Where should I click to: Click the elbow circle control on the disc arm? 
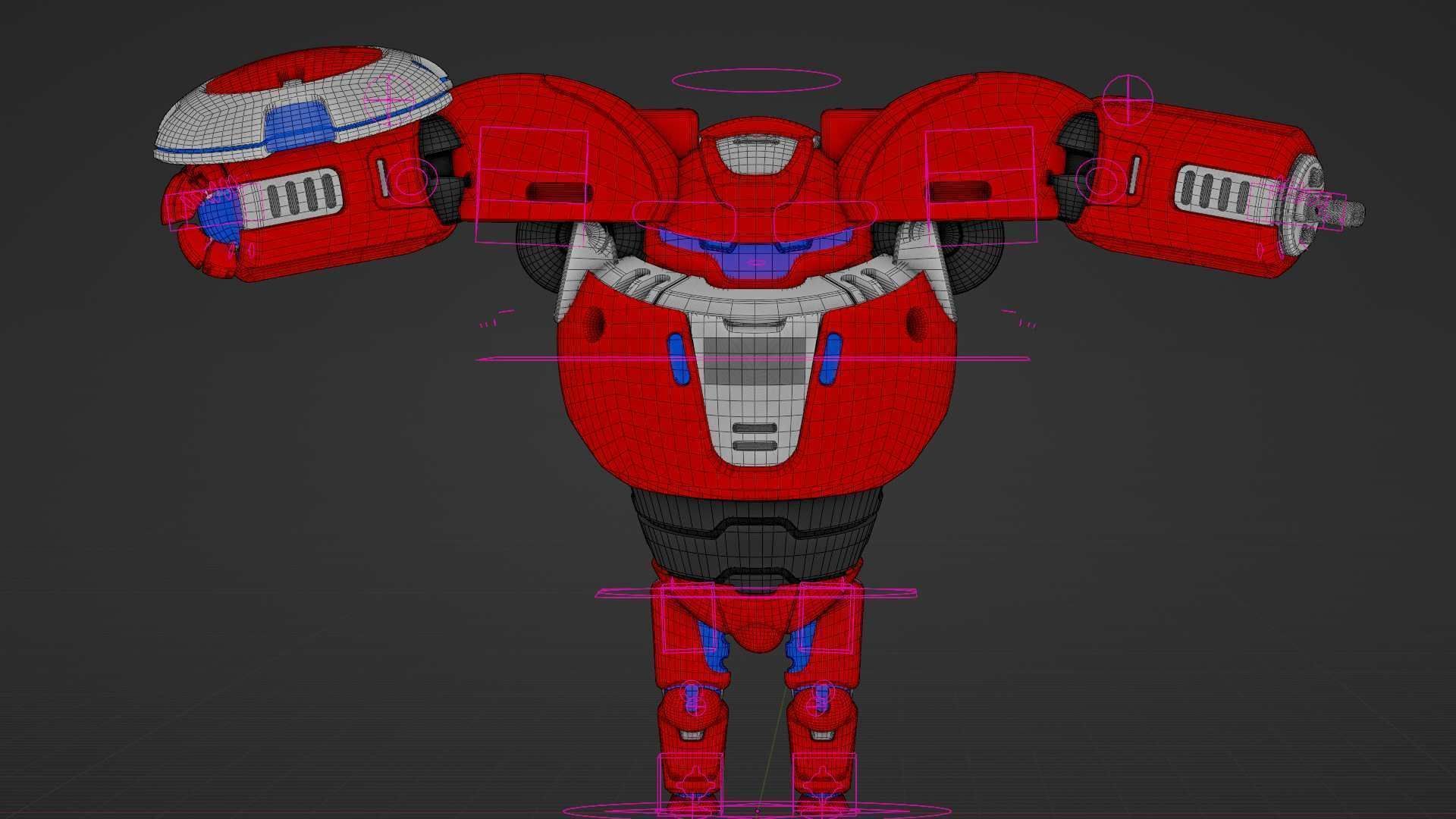pyautogui.click(x=413, y=180)
